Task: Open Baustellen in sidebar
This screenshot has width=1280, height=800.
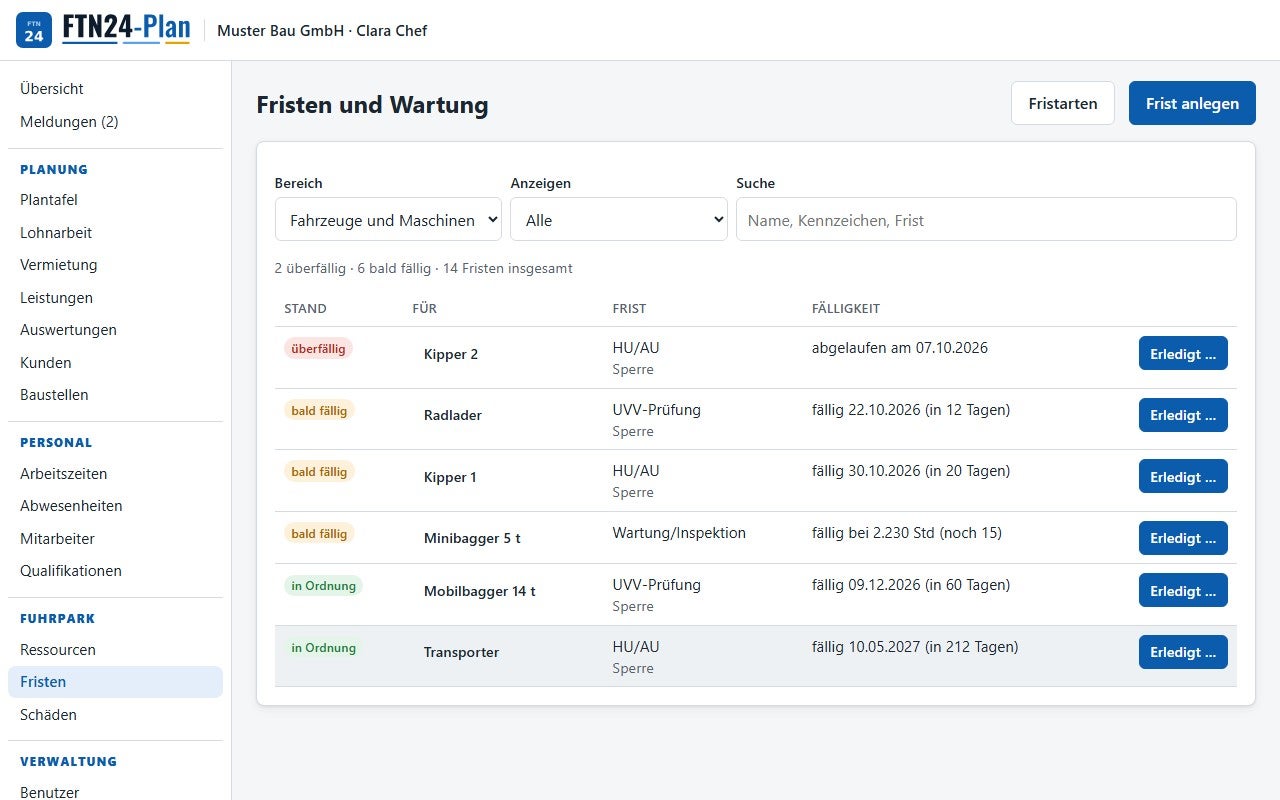Action: pyautogui.click(x=115, y=395)
